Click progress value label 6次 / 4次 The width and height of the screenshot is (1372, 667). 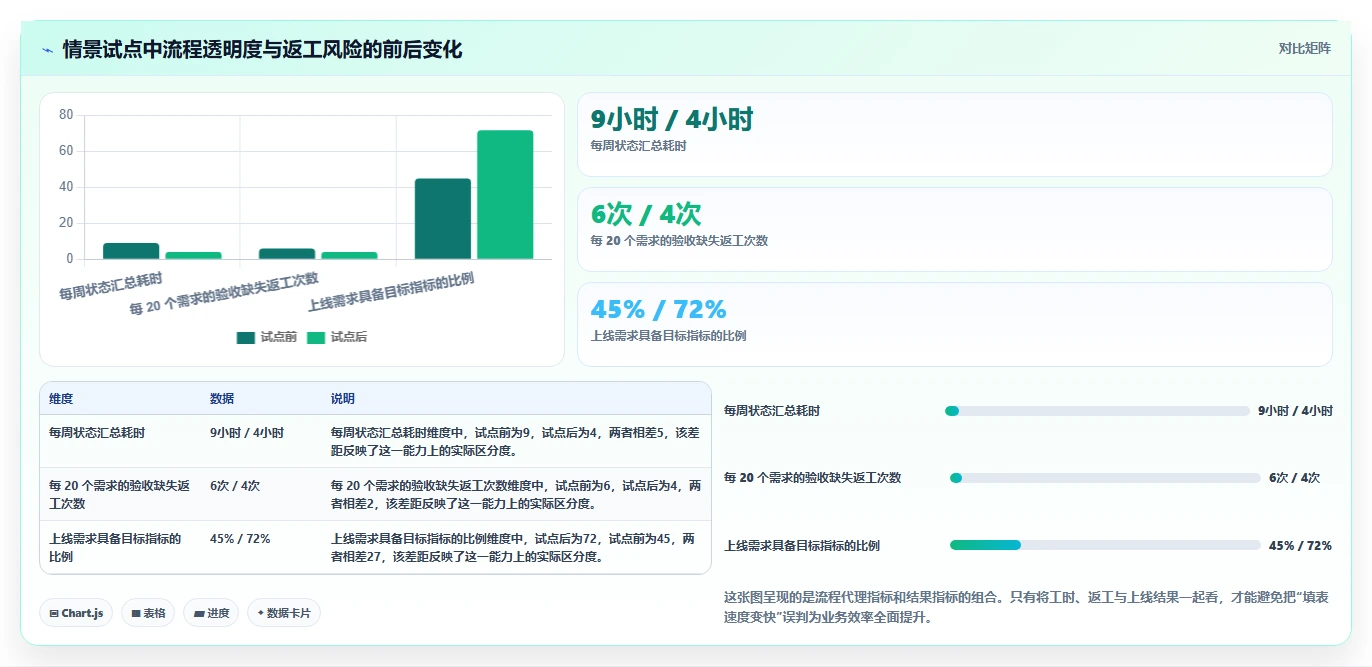[x=1294, y=478]
